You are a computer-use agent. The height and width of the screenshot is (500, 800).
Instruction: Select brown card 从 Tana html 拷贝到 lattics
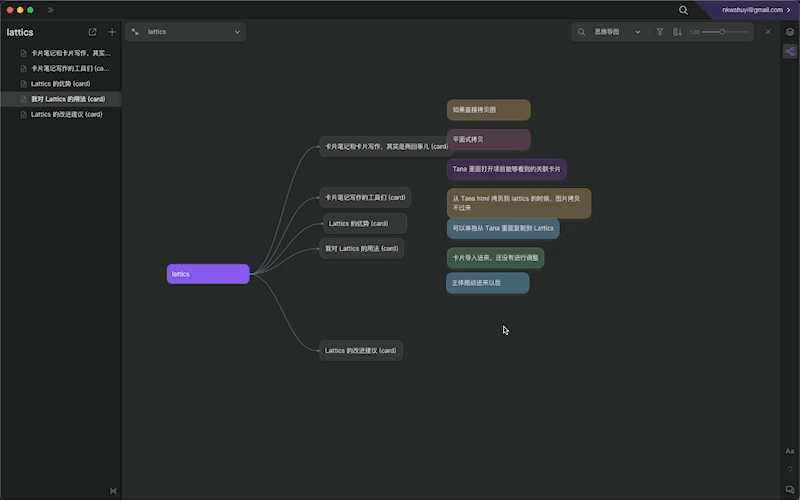[519, 203]
